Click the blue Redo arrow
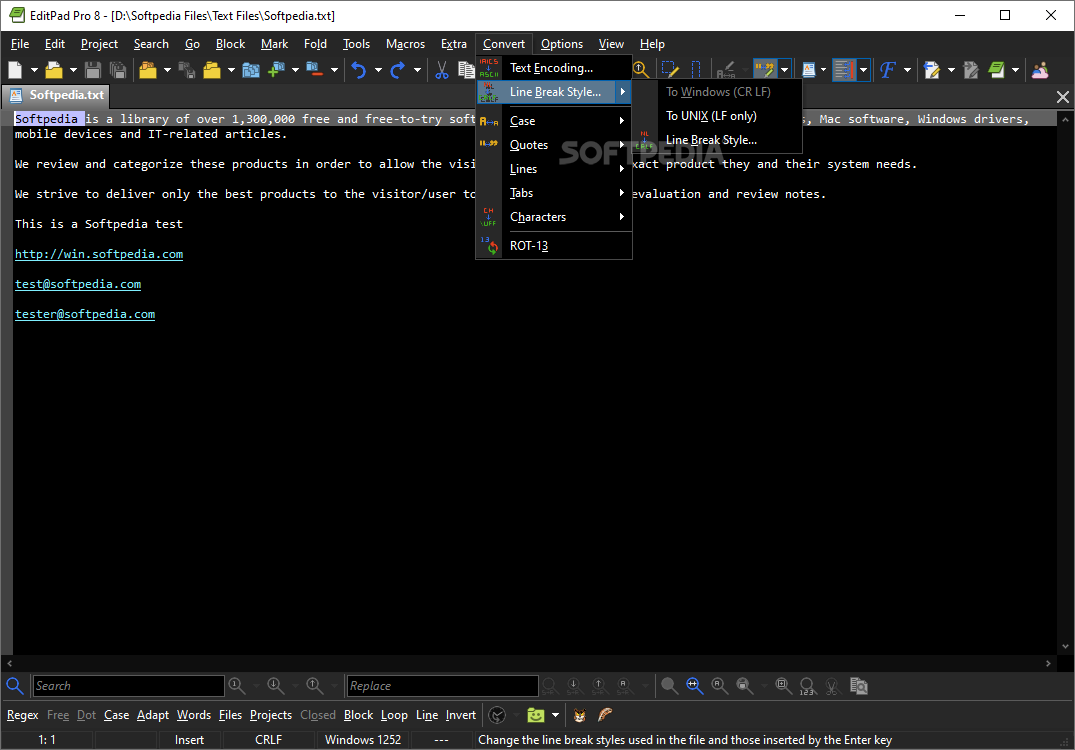This screenshot has height=750, width=1075. (398, 70)
